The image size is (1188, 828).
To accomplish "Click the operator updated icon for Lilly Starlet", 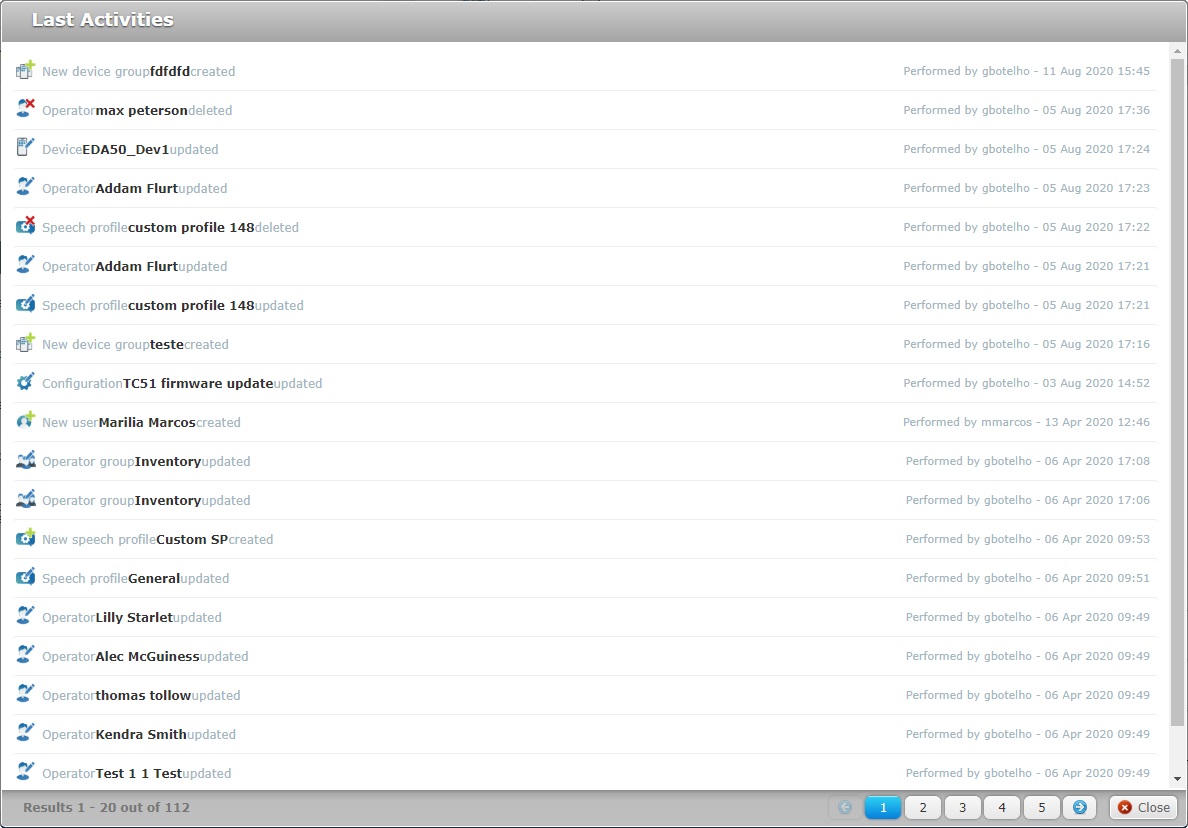I will click(26, 617).
